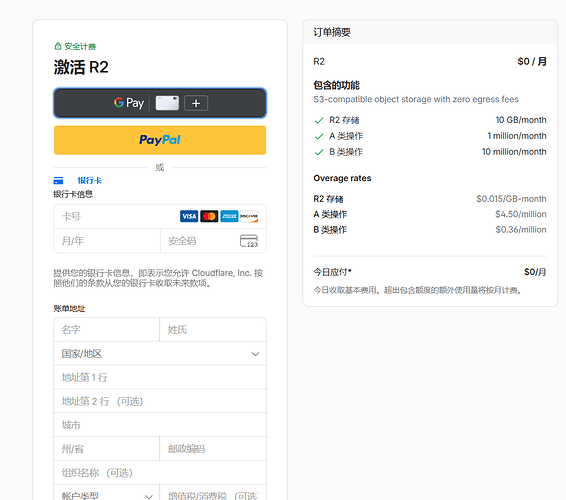The image size is (566, 500).
Task: Click the saved card thumbnail in Google Pay
Action: [x=167, y=103]
